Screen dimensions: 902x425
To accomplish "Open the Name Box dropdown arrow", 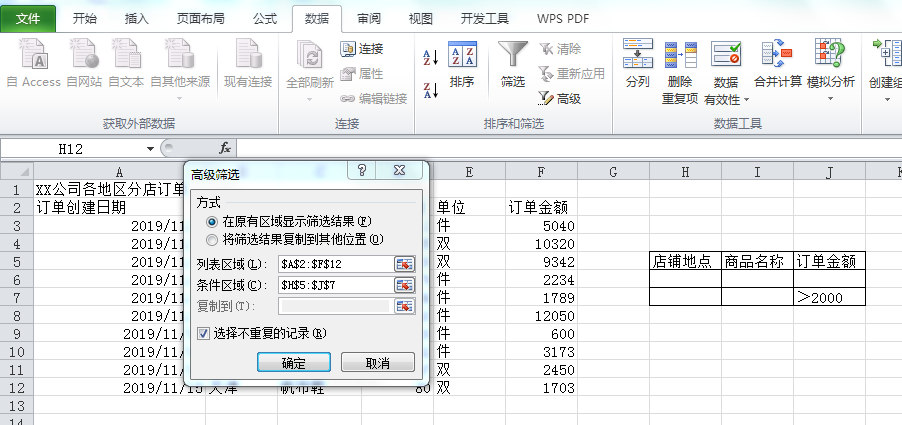I will click(150, 149).
